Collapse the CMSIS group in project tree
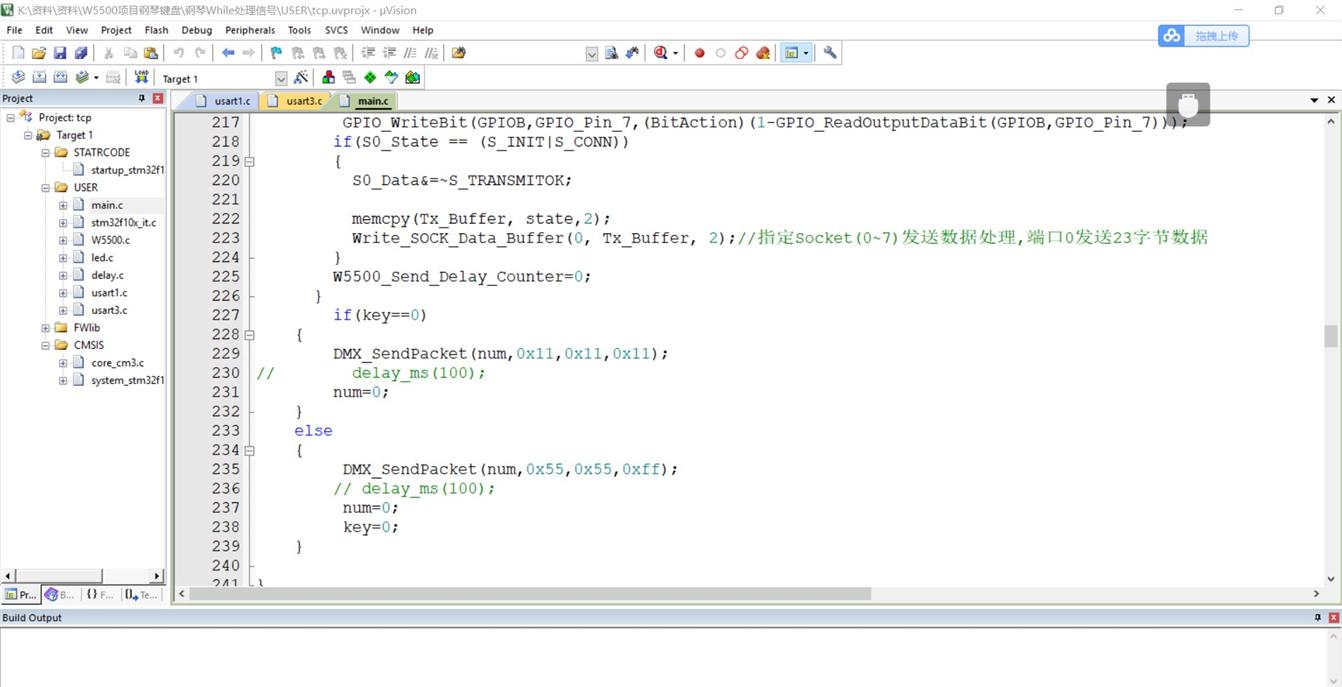Image resolution: width=1342 pixels, height=687 pixels. tap(46, 345)
